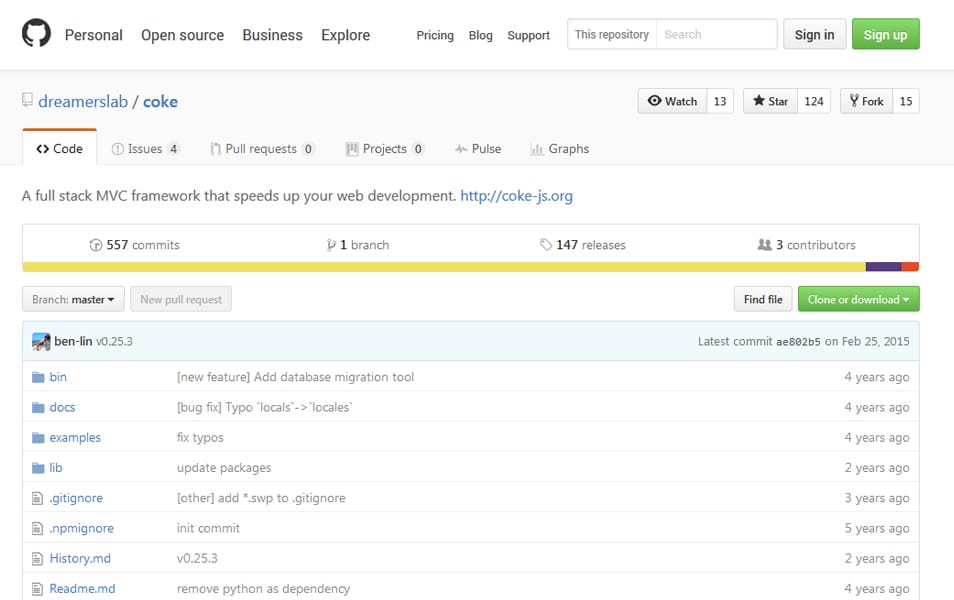The width and height of the screenshot is (954, 600).
Task: Open the Pulse tab
Action: 478,148
